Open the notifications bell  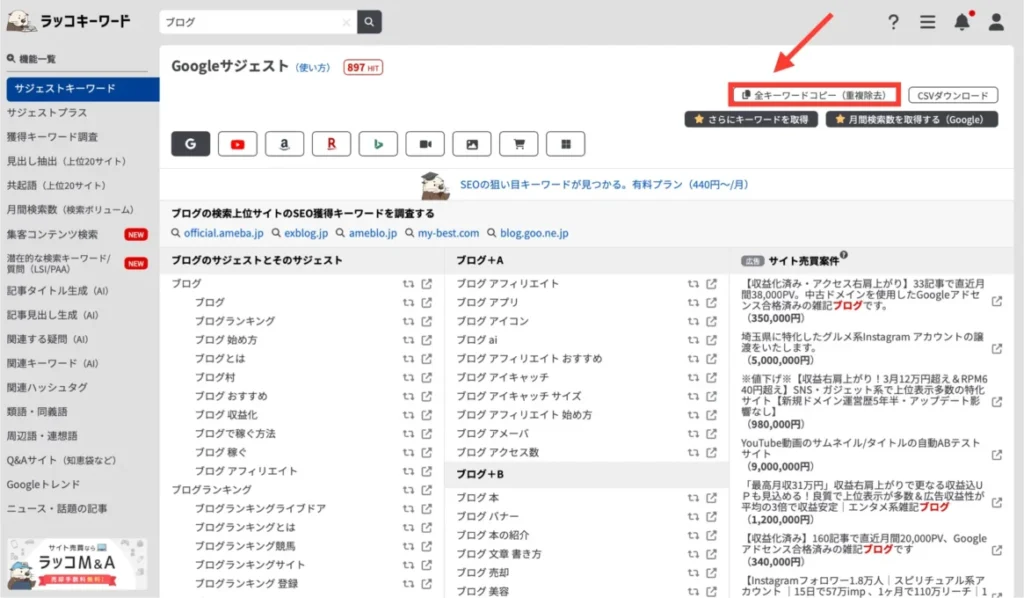coord(962,22)
